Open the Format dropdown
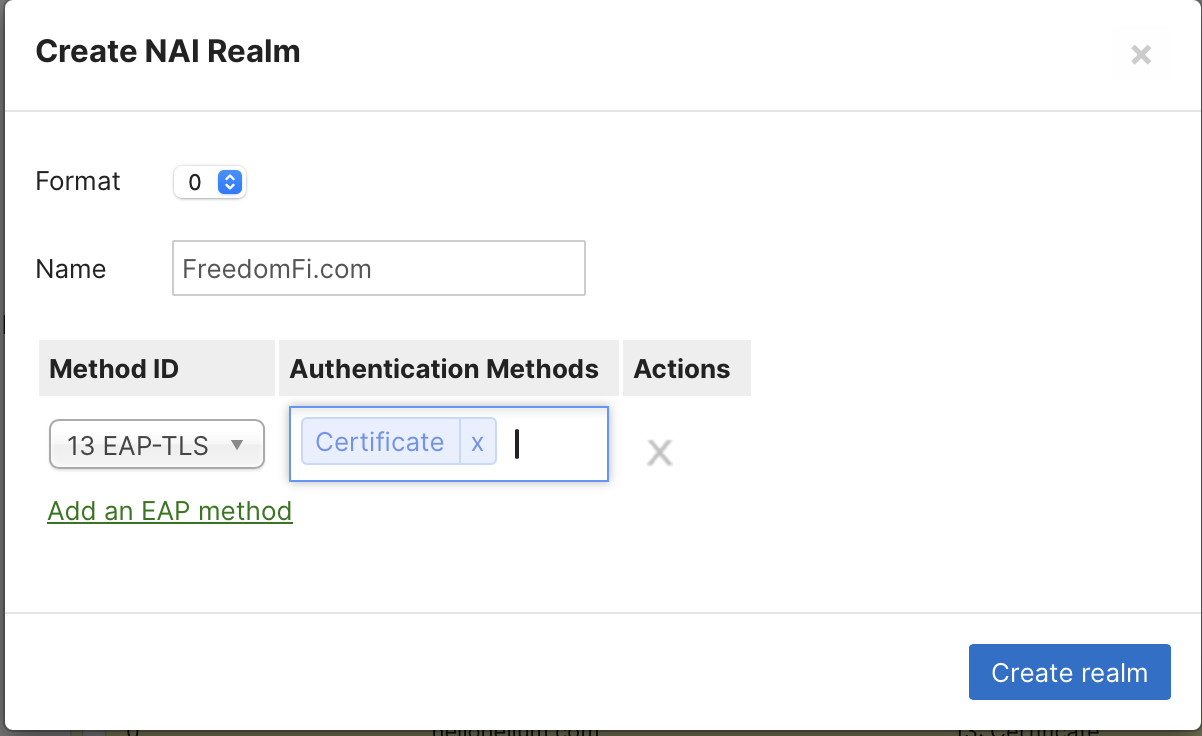 [x=210, y=182]
